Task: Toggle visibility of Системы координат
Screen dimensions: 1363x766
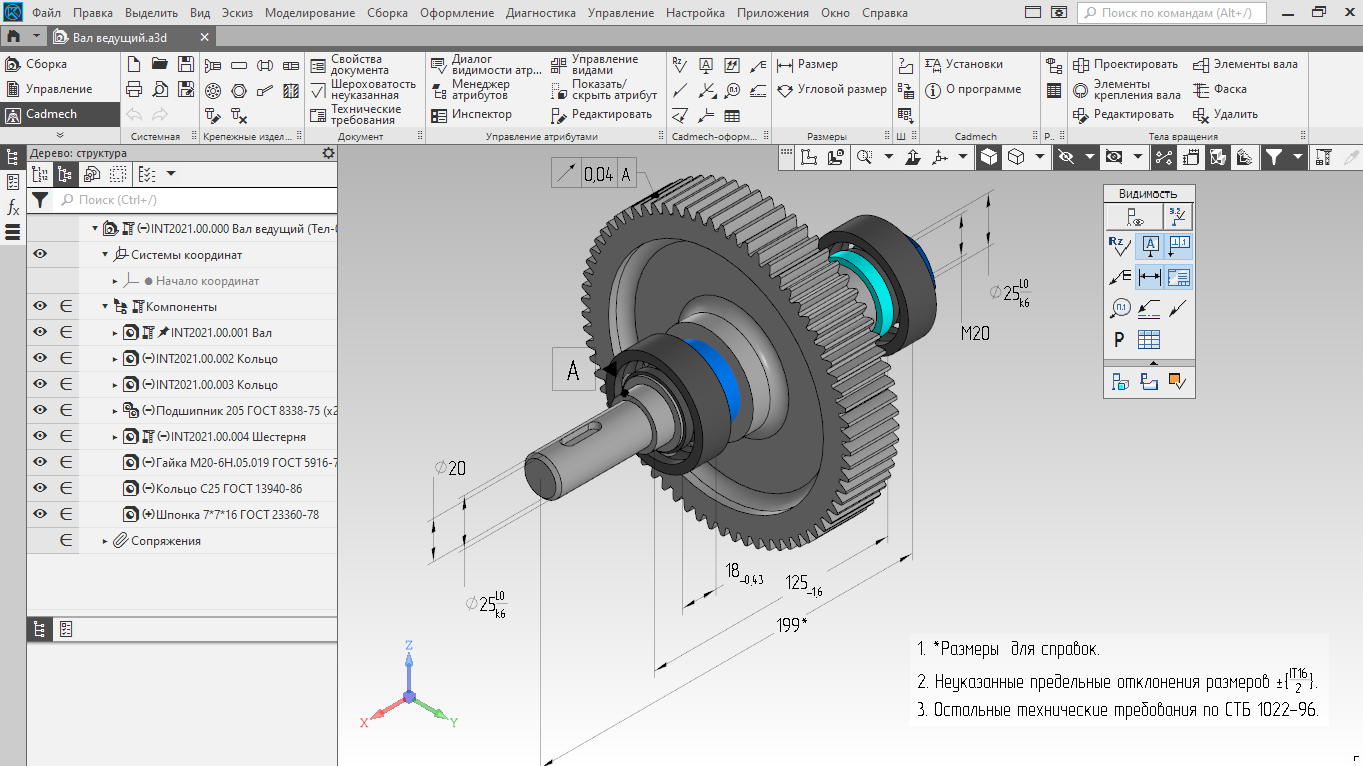Action: coord(40,254)
